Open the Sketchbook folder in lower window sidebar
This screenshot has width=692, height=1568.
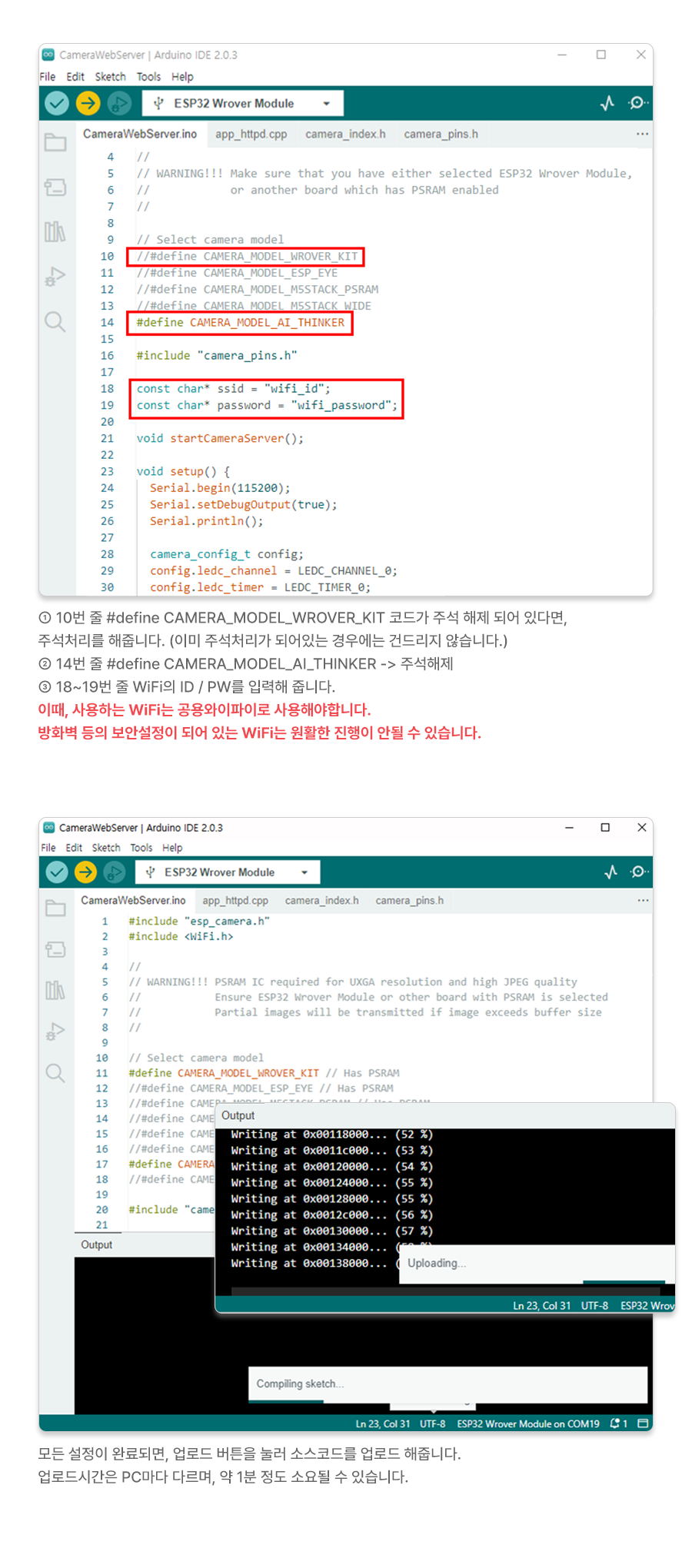(x=55, y=909)
